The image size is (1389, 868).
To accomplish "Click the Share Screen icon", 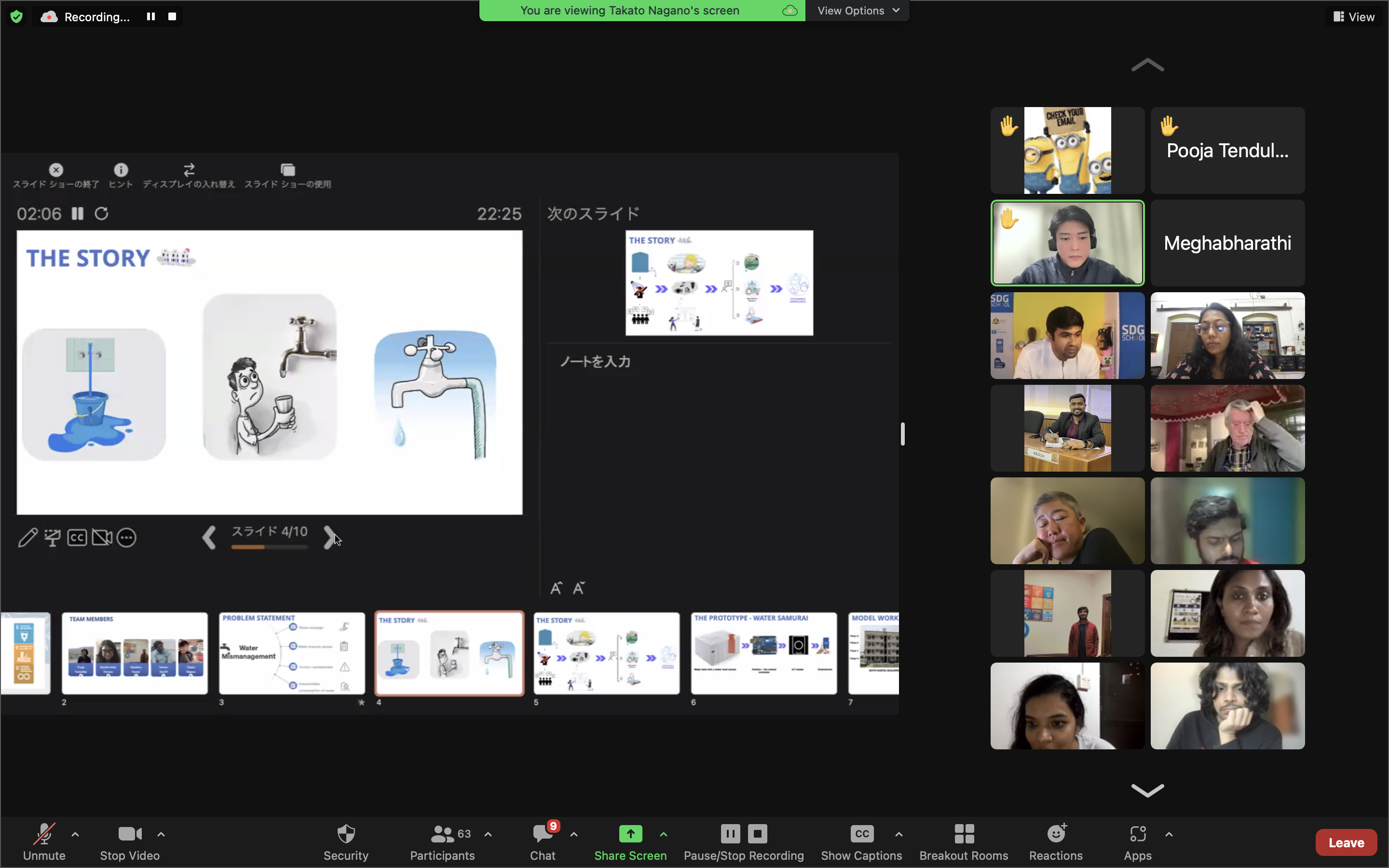I will tap(630, 834).
